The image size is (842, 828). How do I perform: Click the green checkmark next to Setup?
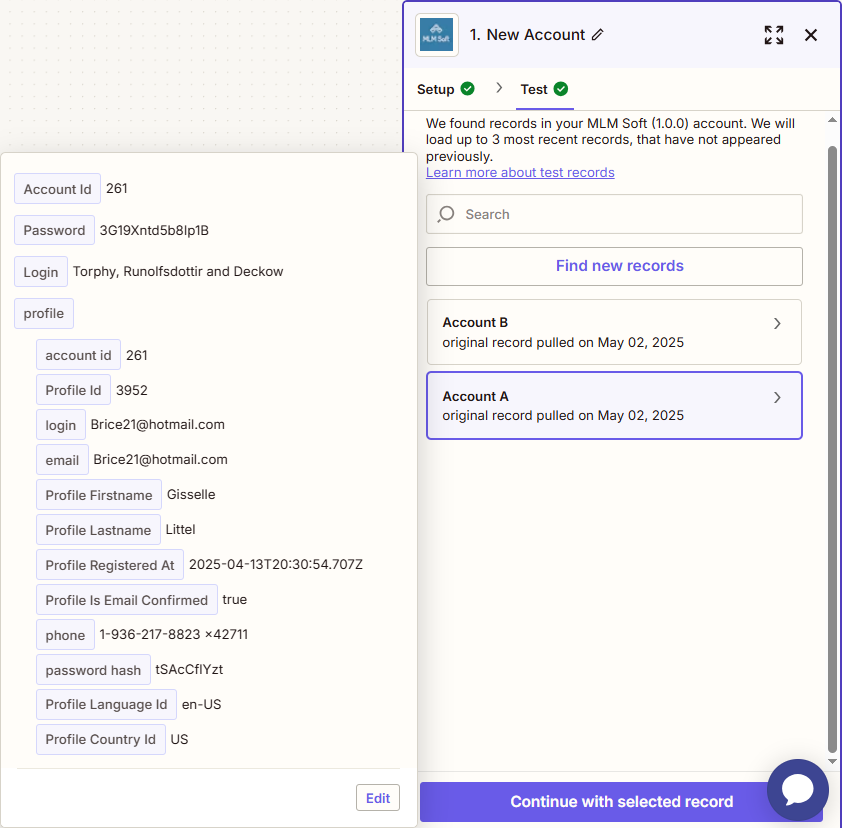pyautogui.click(x=468, y=89)
